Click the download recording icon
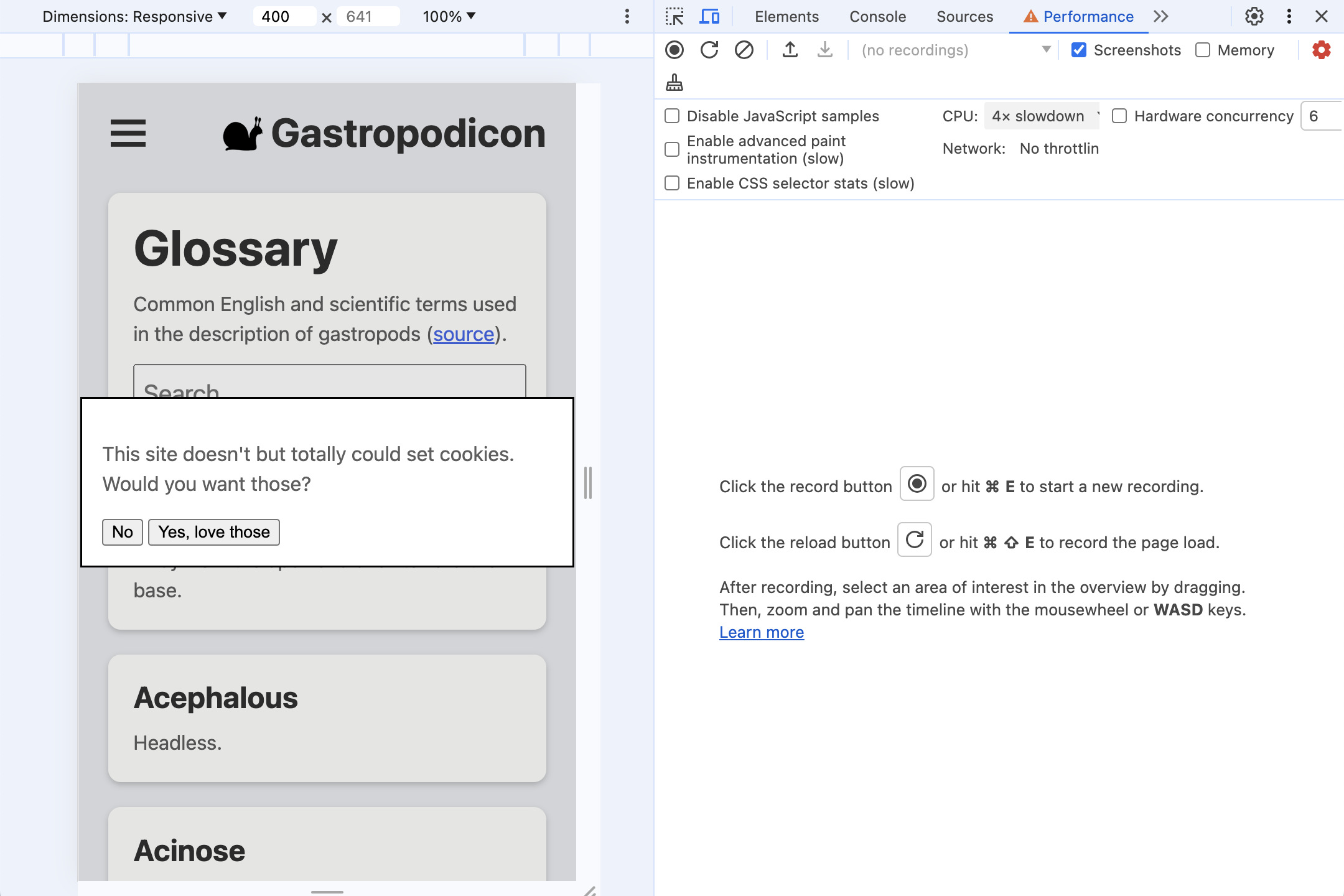Image resolution: width=1344 pixels, height=896 pixels. (824, 50)
